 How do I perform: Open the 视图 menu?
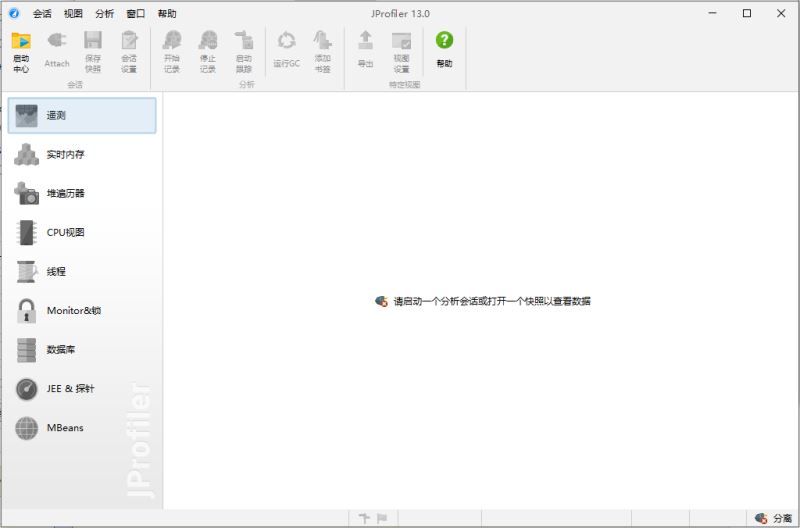[73, 14]
